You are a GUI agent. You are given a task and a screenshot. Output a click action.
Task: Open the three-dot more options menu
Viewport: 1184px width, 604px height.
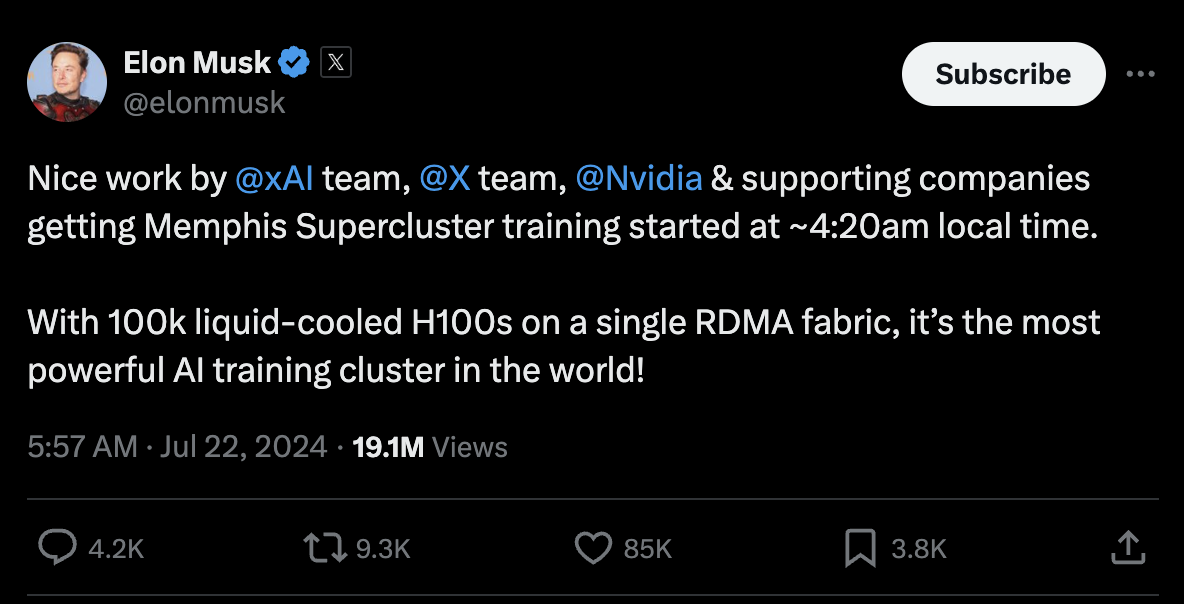(1140, 74)
